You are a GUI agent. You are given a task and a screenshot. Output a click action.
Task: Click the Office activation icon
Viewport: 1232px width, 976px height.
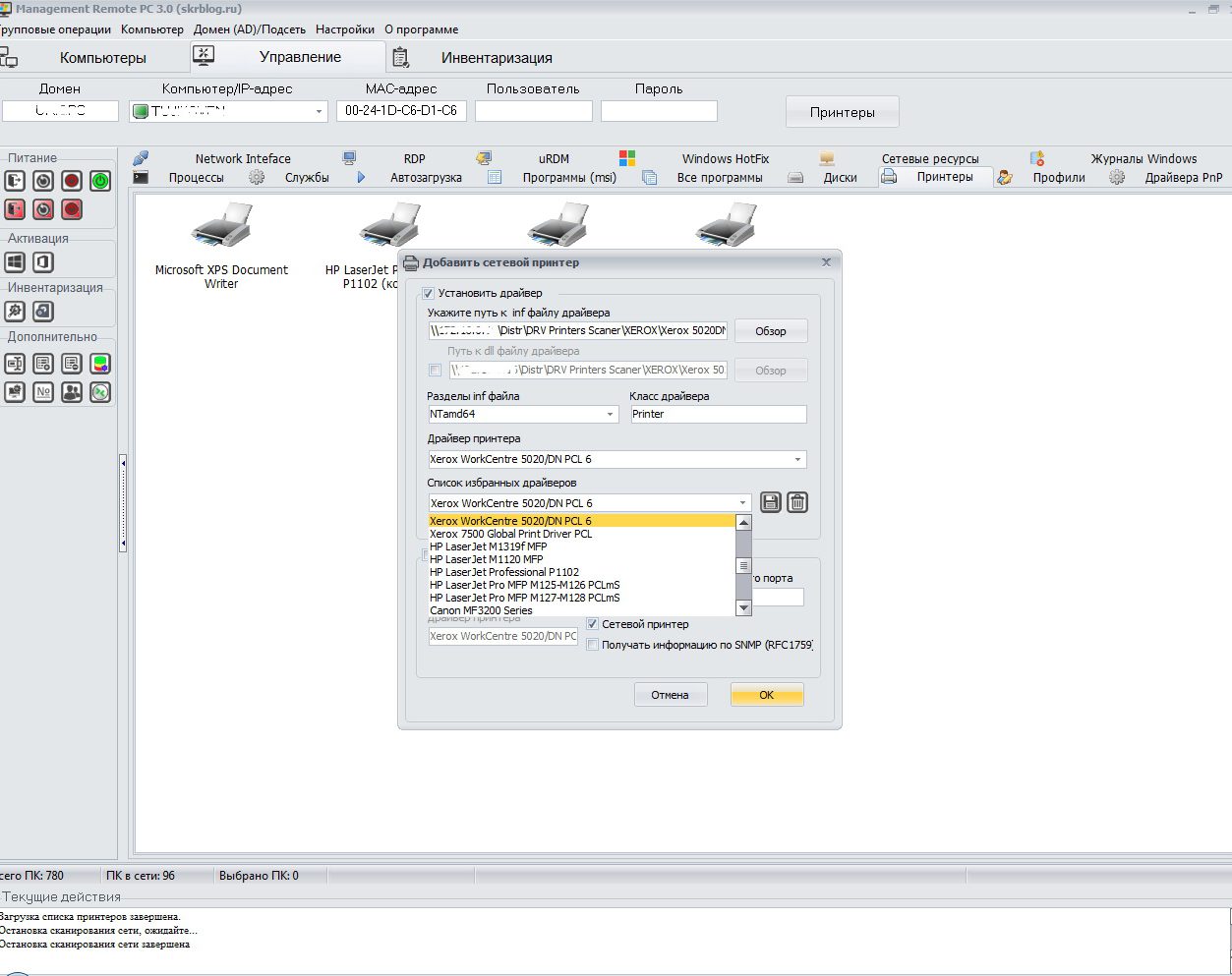coord(43,262)
